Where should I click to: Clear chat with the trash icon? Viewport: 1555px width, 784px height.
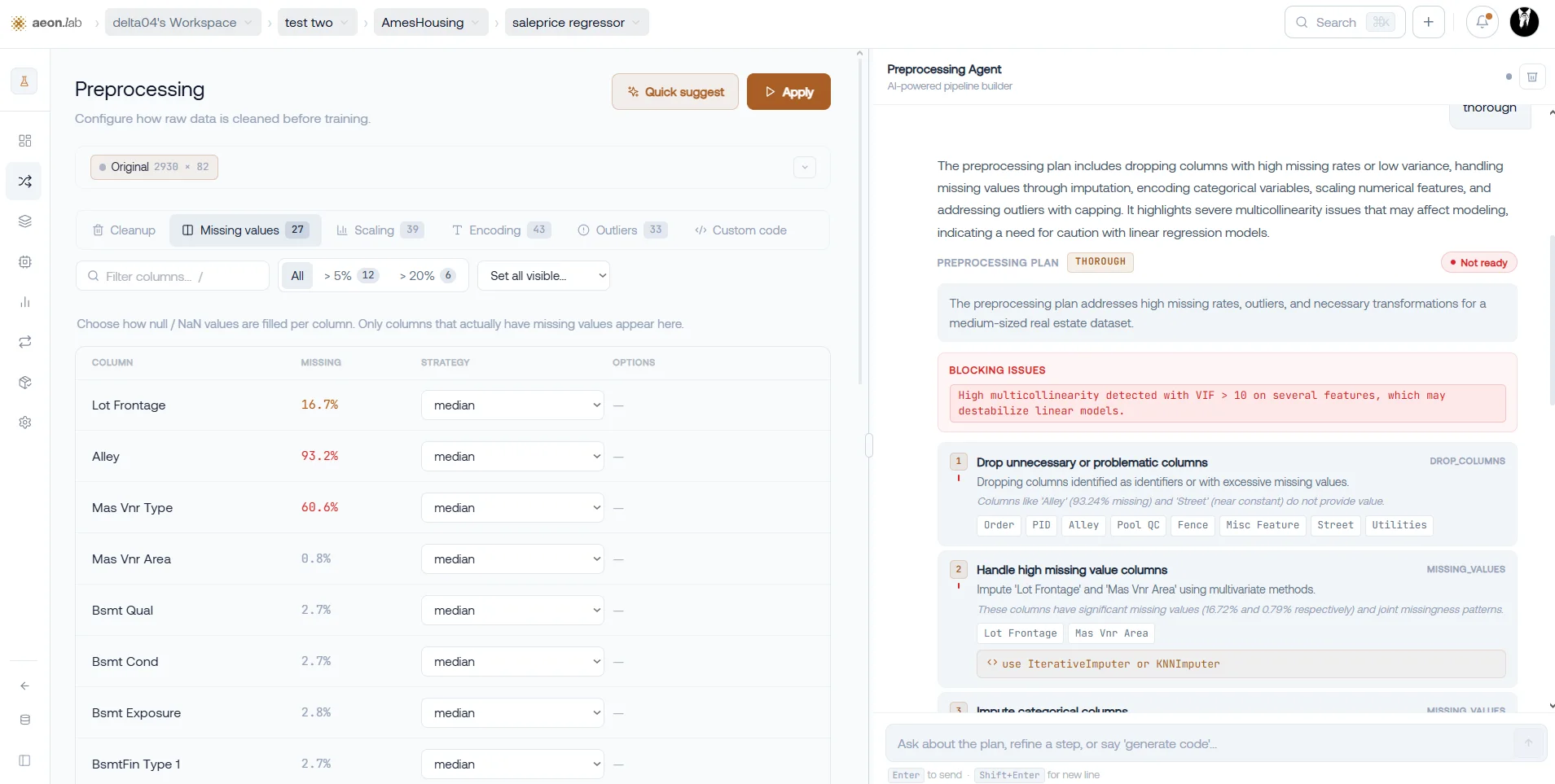(x=1532, y=77)
